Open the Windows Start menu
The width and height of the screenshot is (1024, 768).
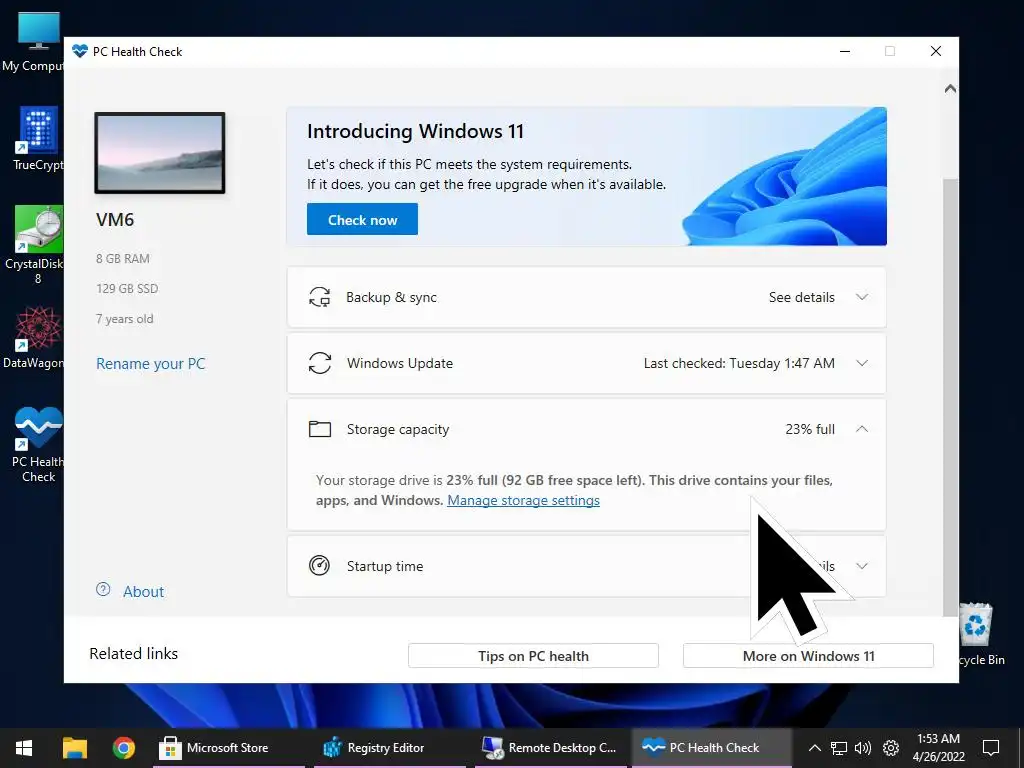[x=24, y=748]
